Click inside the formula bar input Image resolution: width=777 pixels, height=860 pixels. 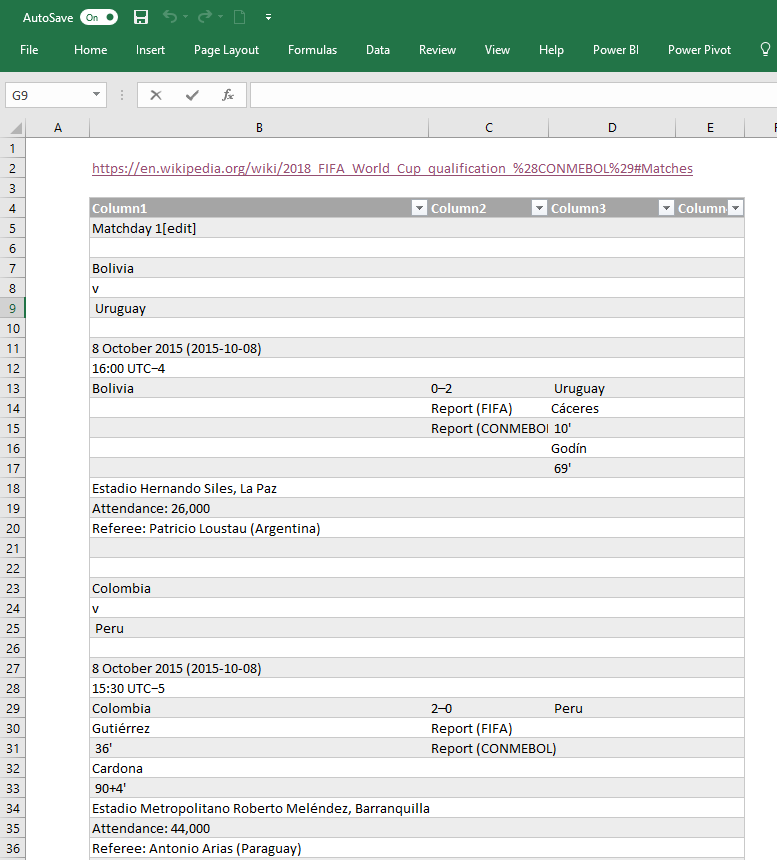point(514,95)
